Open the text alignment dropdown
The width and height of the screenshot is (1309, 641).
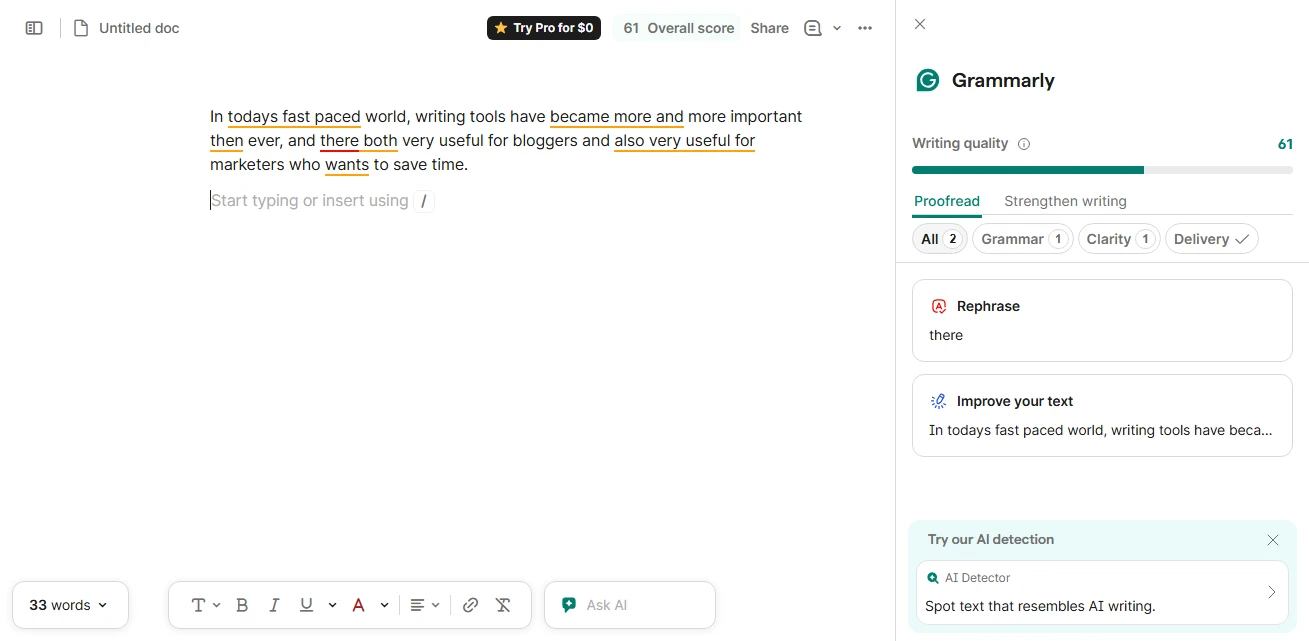(425, 605)
